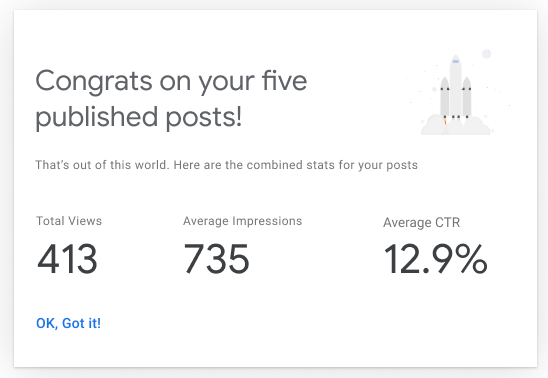Viewport: 548px width, 378px height.
Task: Click the combined stats for your posts text
Action: click(x=332, y=165)
